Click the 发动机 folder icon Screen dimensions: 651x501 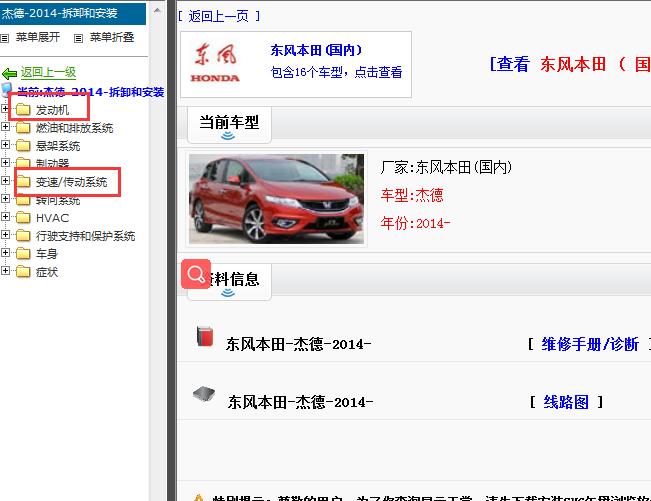(x=23, y=110)
